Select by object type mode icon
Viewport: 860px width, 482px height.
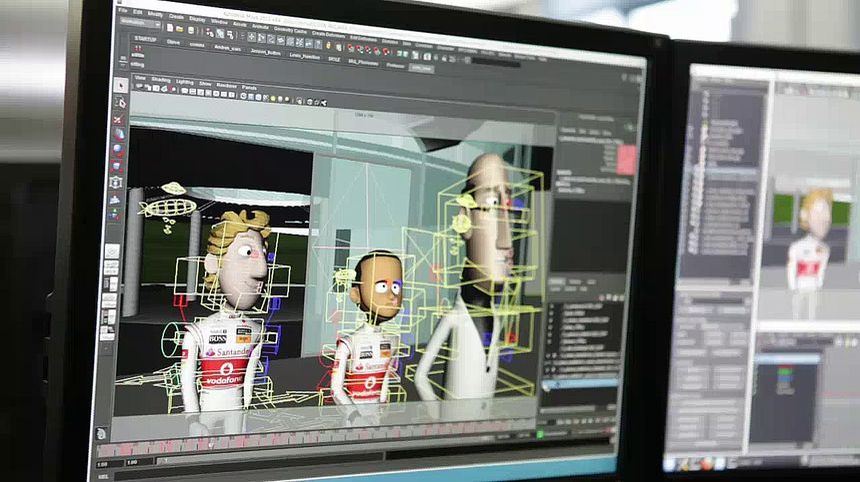point(220,33)
